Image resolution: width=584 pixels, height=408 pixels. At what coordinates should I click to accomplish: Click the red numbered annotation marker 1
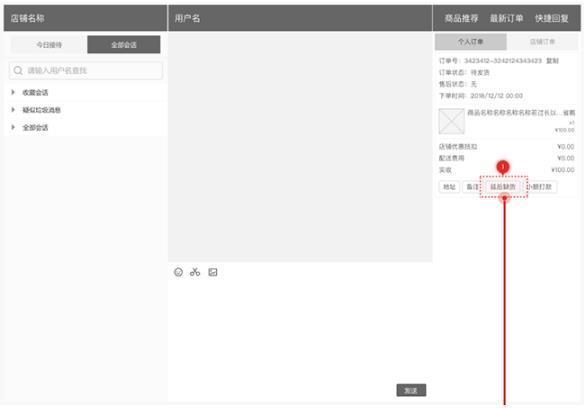tap(503, 167)
